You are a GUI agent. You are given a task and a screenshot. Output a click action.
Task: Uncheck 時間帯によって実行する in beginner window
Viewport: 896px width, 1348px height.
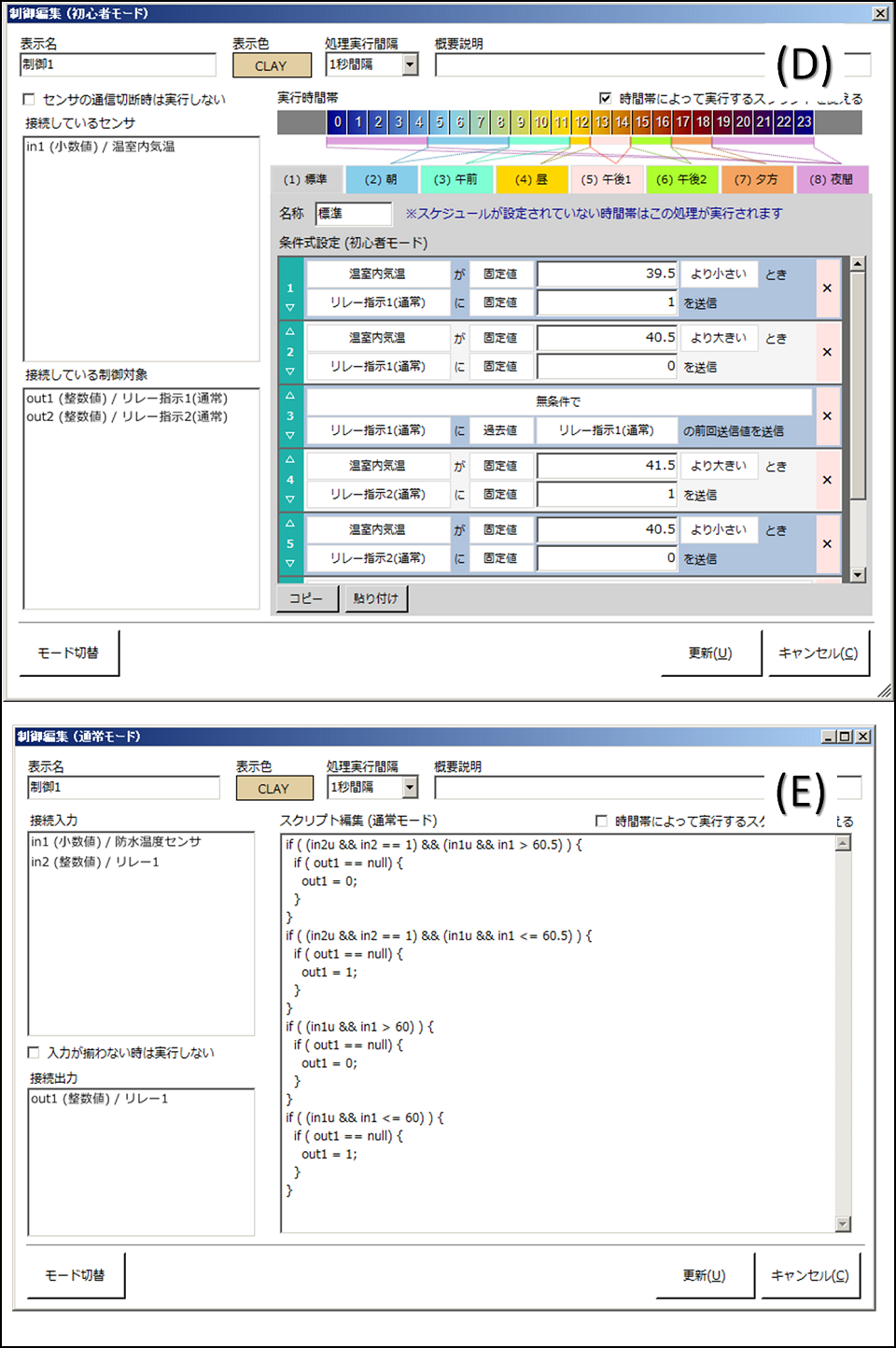tap(605, 98)
